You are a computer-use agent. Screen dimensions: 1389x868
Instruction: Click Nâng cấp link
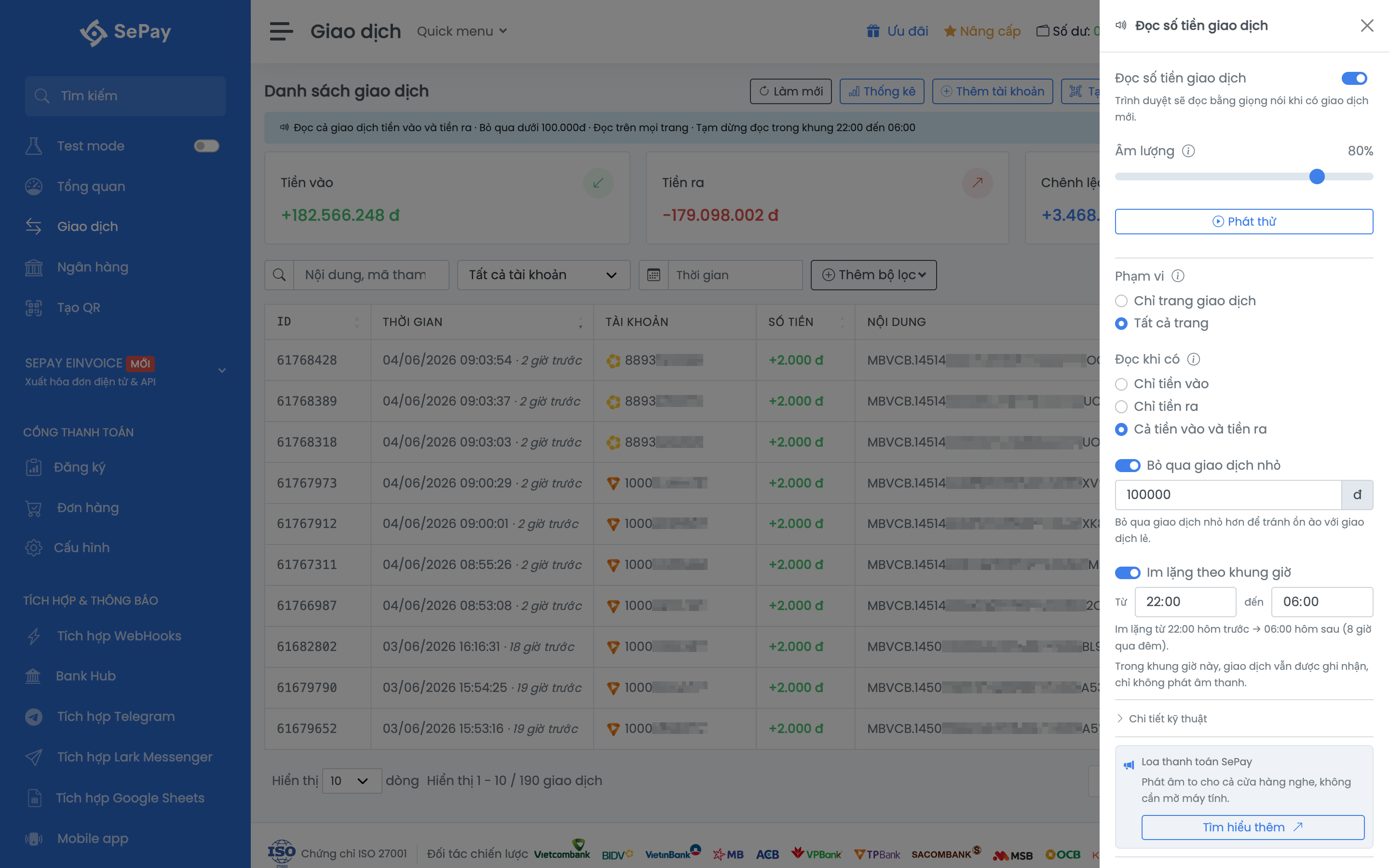click(981, 31)
